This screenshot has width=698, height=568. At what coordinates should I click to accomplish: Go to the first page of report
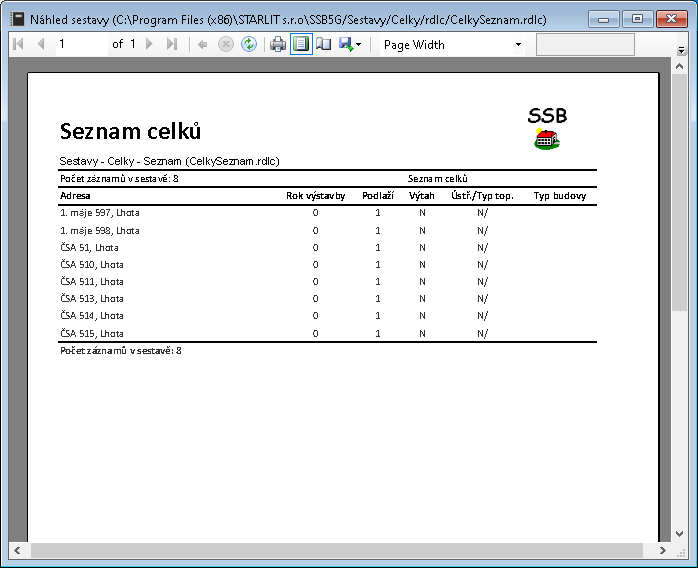(x=18, y=44)
